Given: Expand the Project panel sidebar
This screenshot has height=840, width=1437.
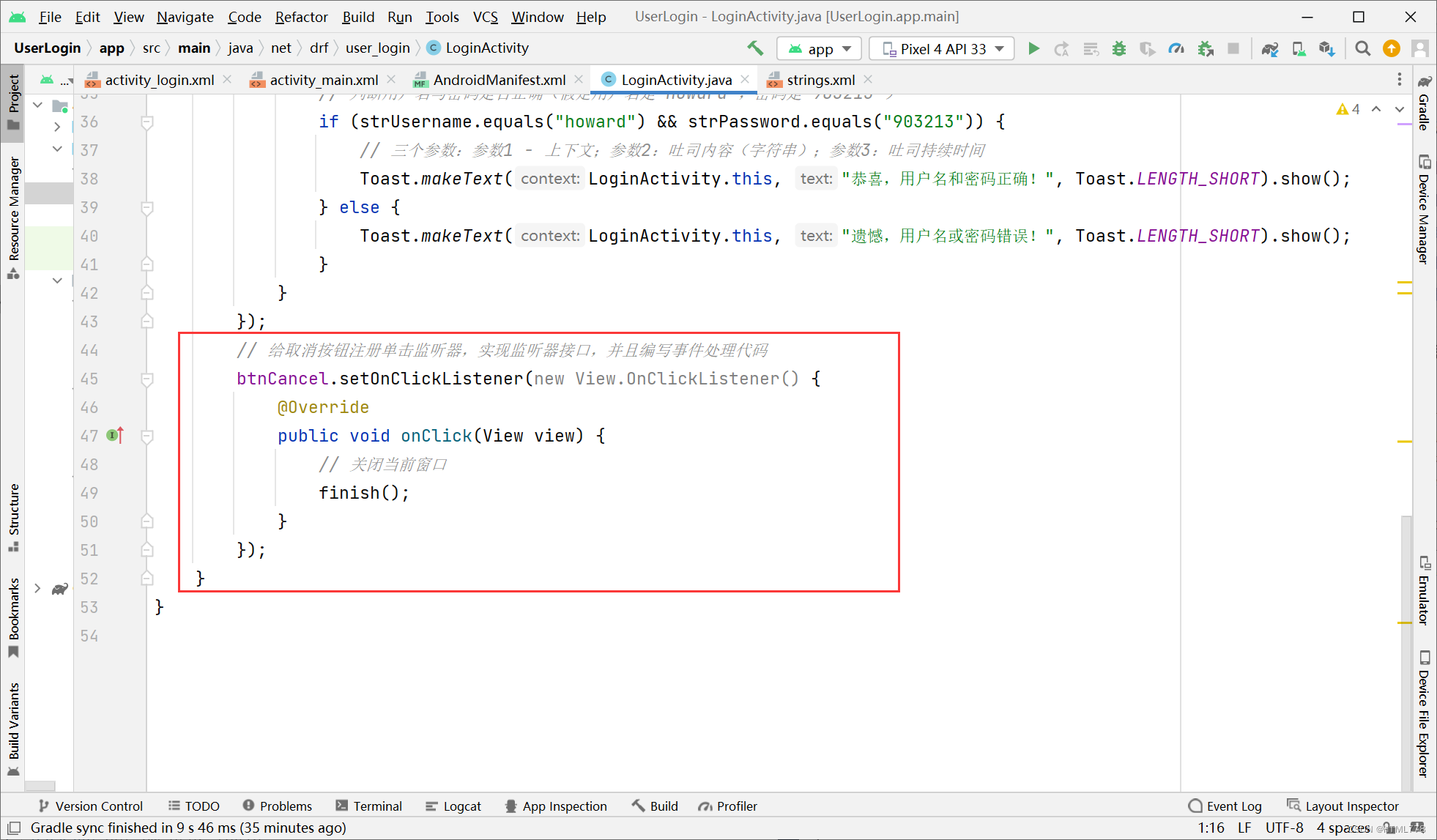Looking at the screenshot, I should pyautogui.click(x=15, y=100).
